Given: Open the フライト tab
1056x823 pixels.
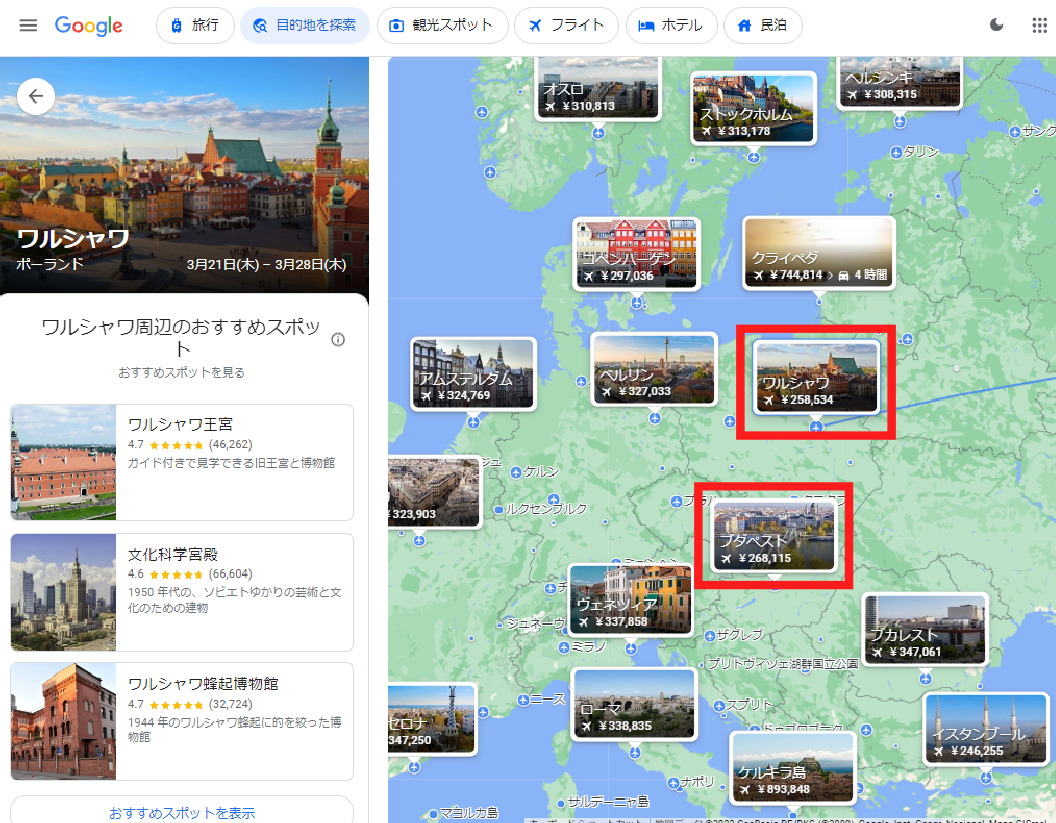Looking at the screenshot, I should 566,26.
